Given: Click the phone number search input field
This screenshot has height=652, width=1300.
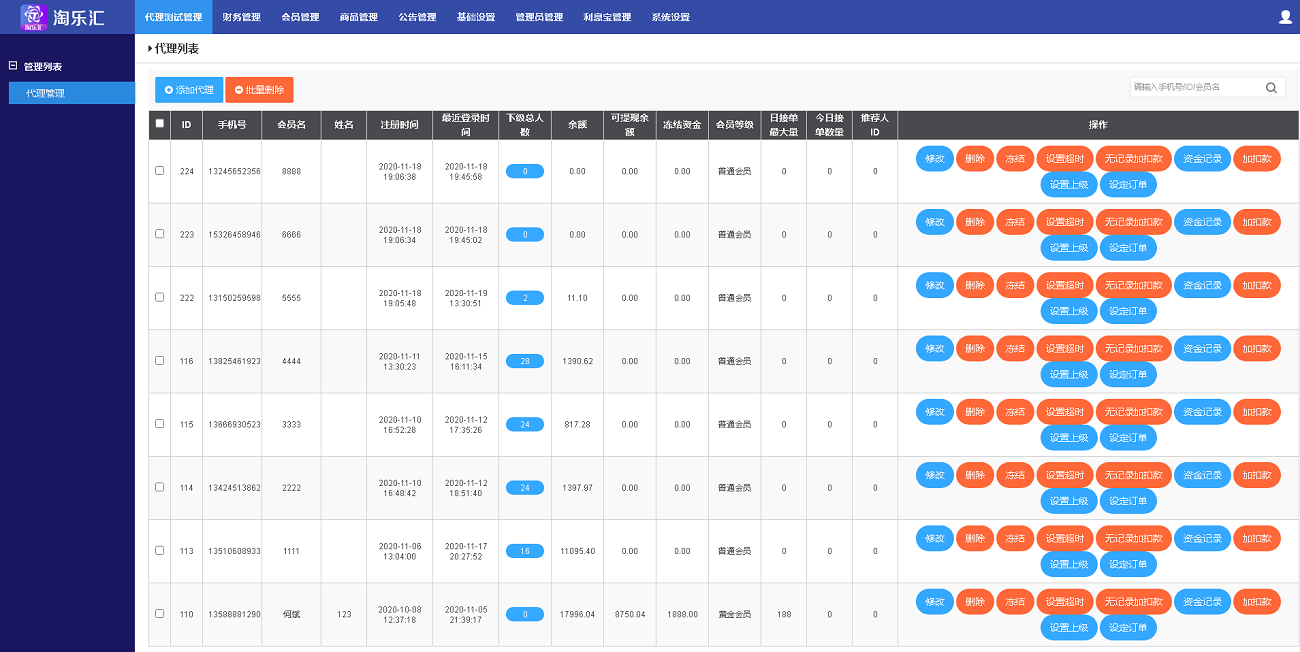Looking at the screenshot, I should [1200, 87].
